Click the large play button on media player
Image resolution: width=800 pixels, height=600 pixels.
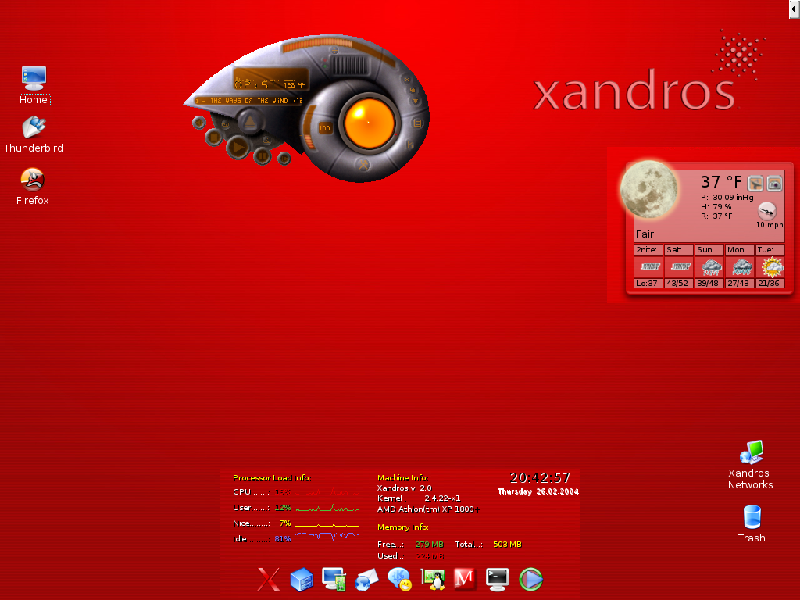click(238, 147)
